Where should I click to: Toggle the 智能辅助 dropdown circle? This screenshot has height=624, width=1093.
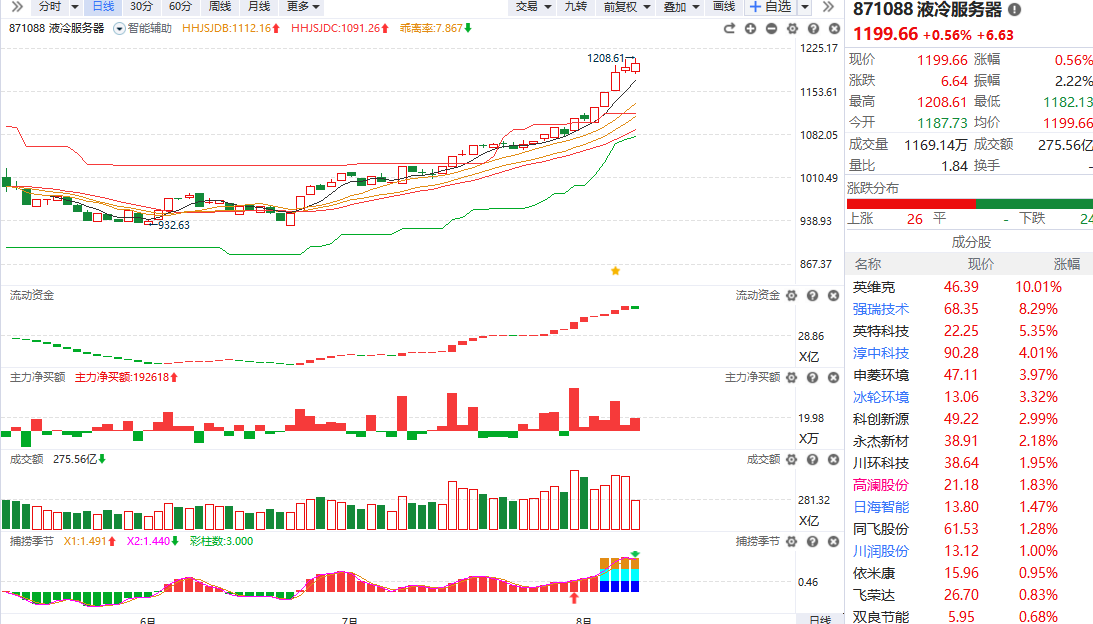click(119, 29)
